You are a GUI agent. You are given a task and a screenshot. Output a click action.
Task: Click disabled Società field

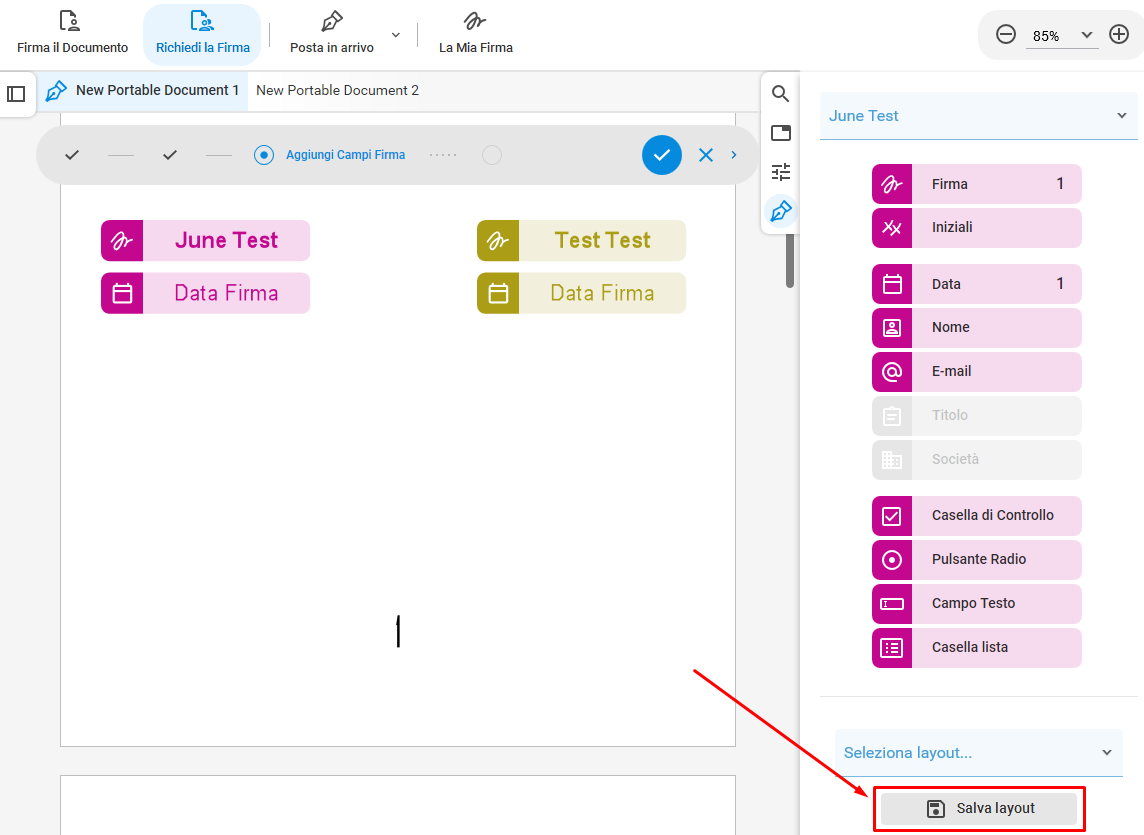pyautogui.click(x=976, y=459)
